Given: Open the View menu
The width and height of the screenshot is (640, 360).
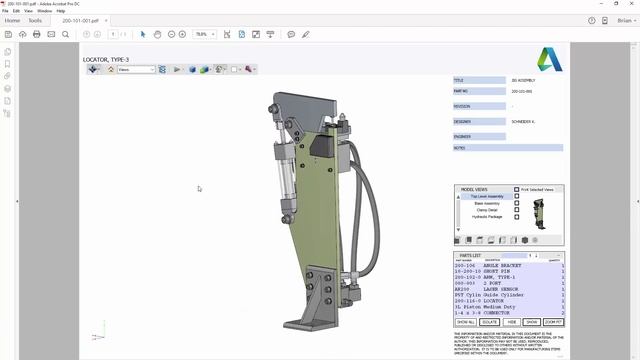Looking at the screenshot, I should (28, 11).
